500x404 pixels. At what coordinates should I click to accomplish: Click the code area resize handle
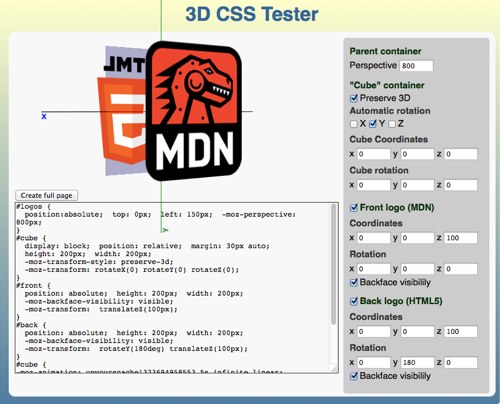coord(334,368)
